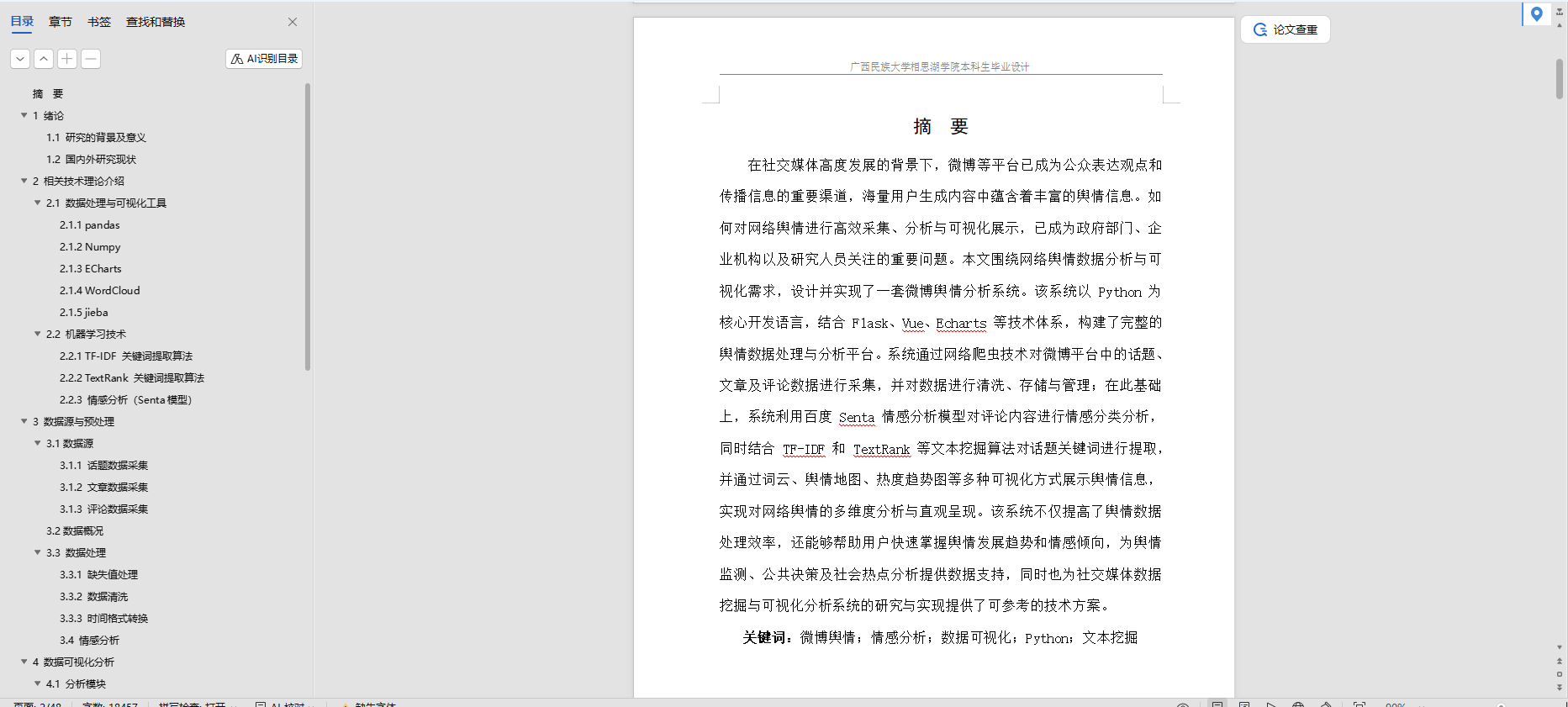Go to '3.1.1 话题数据采集'
Screen dimensions: 1568x707
pyautogui.click(x=103, y=465)
